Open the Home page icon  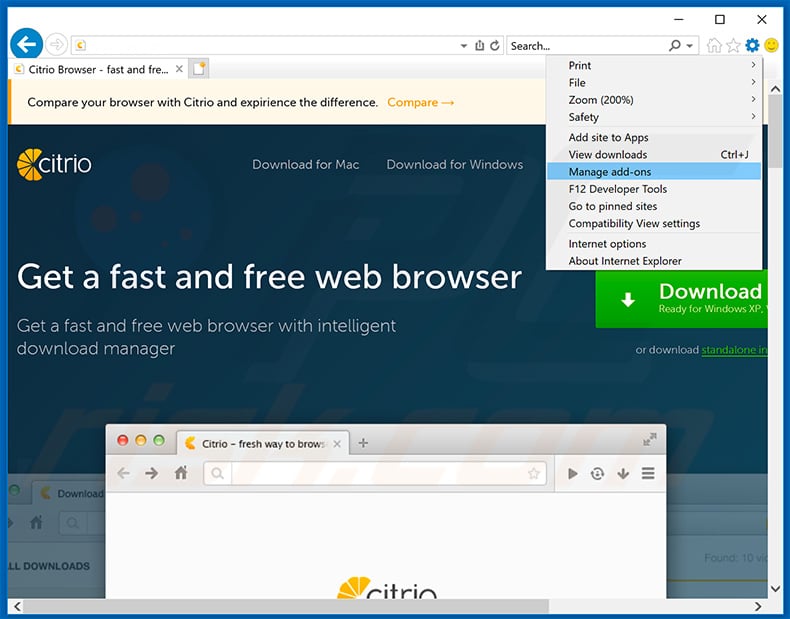(714, 46)
